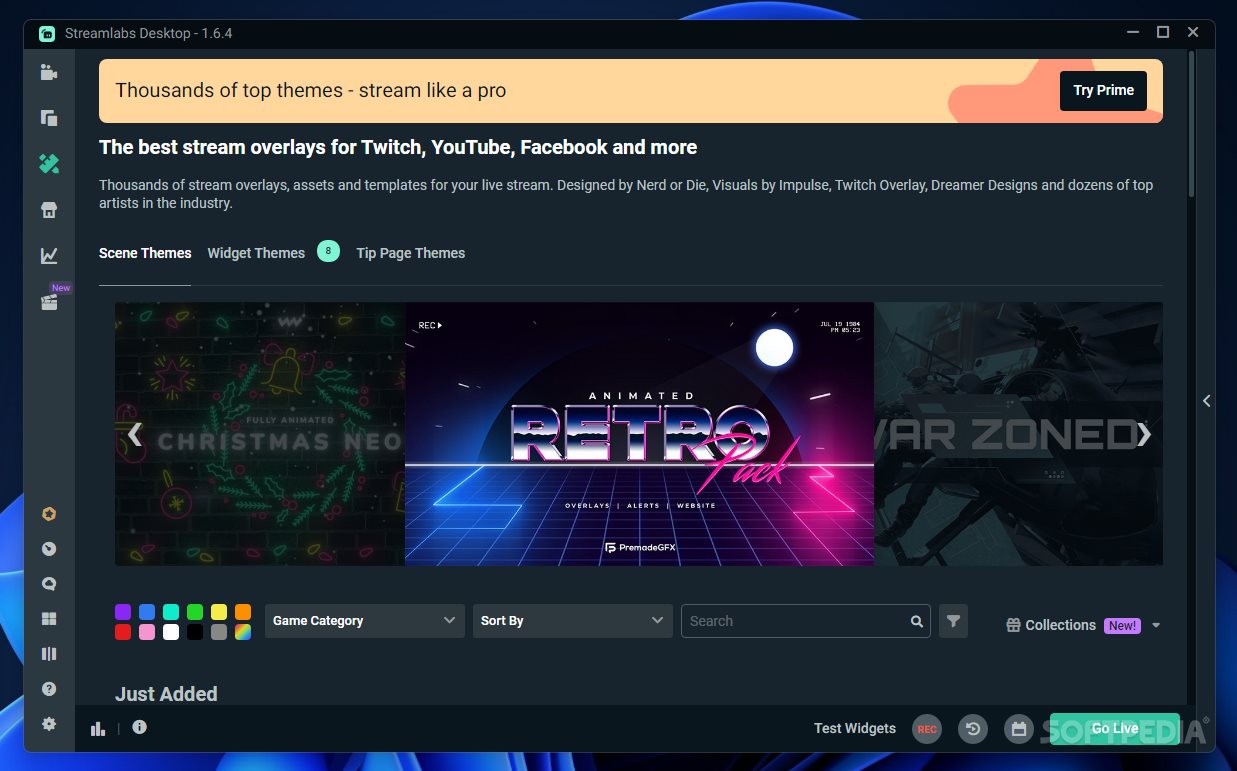
Task: Click the Streamlabs logo in title bar
Action: (47, 33)
